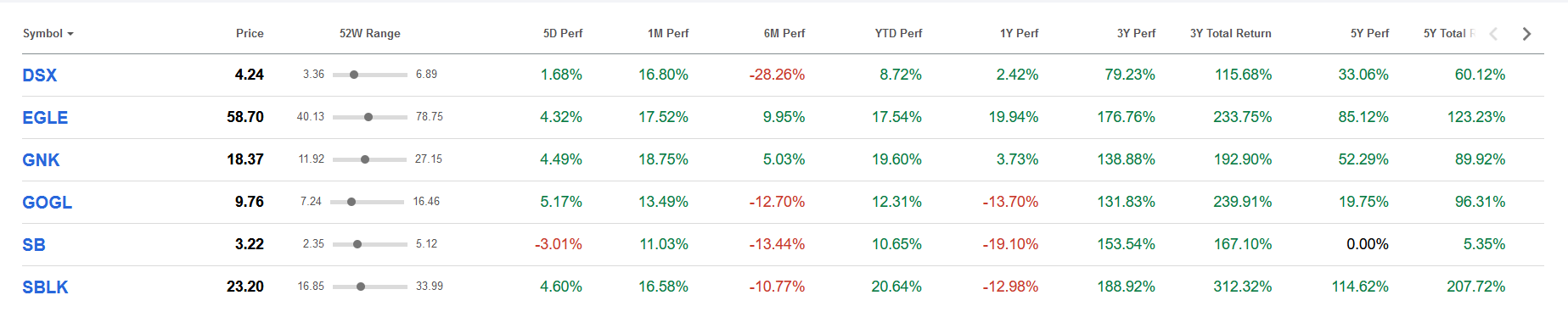Sort by the 3Y Total Return header
Image resolution: width=1568 pixels, height=323 pixels.
(x=1231, y=34)
